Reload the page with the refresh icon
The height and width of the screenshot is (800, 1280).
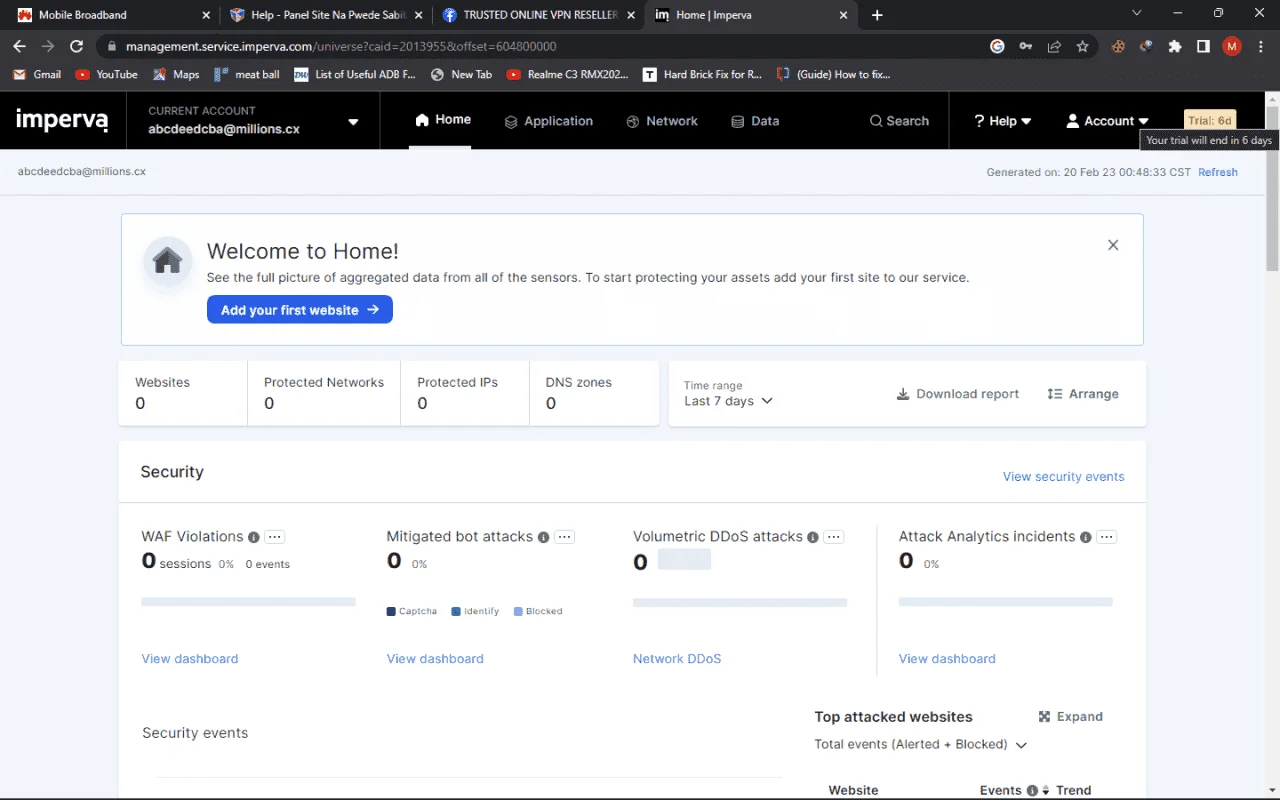pyautogui.click(x=76, y=46)
